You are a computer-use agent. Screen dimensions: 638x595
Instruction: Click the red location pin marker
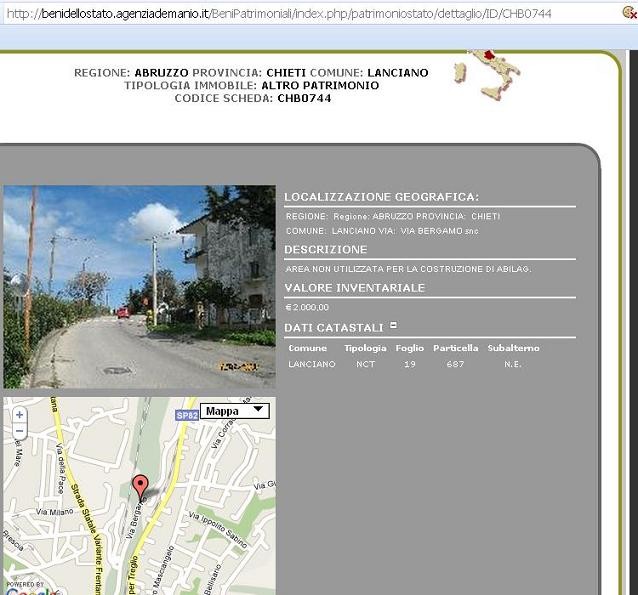[141, 486]
